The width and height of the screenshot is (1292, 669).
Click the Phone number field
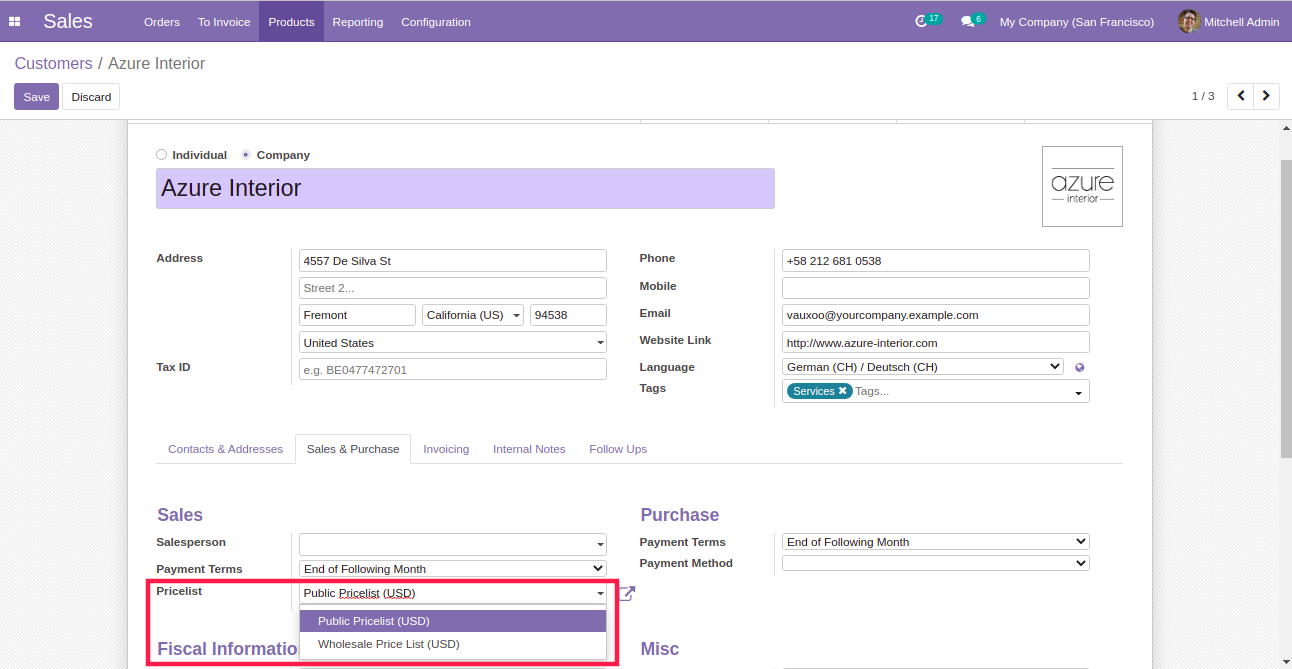point(935,261)
